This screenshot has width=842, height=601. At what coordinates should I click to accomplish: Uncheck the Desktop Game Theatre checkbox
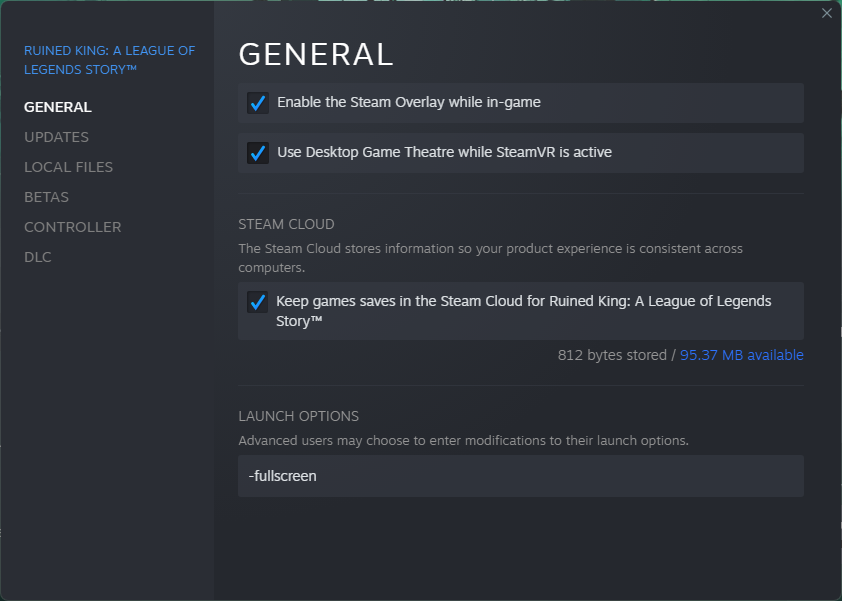coord(258,153)
